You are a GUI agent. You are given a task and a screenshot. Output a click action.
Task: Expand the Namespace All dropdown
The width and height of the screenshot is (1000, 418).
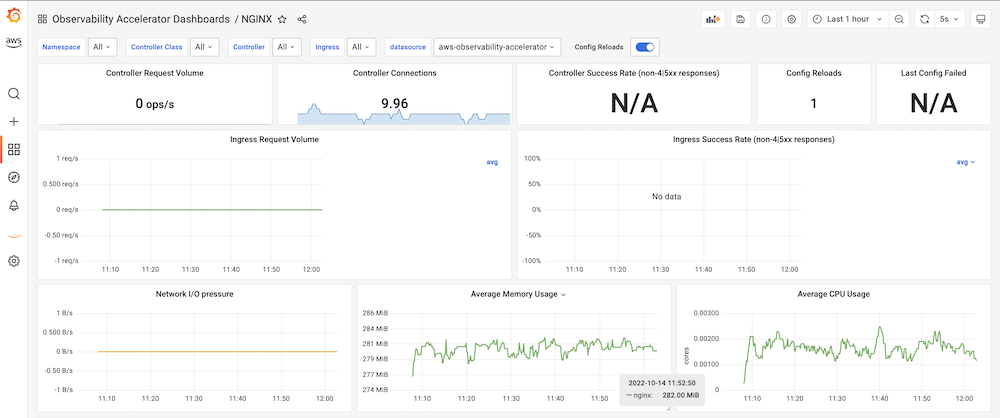tap(102, 47)
